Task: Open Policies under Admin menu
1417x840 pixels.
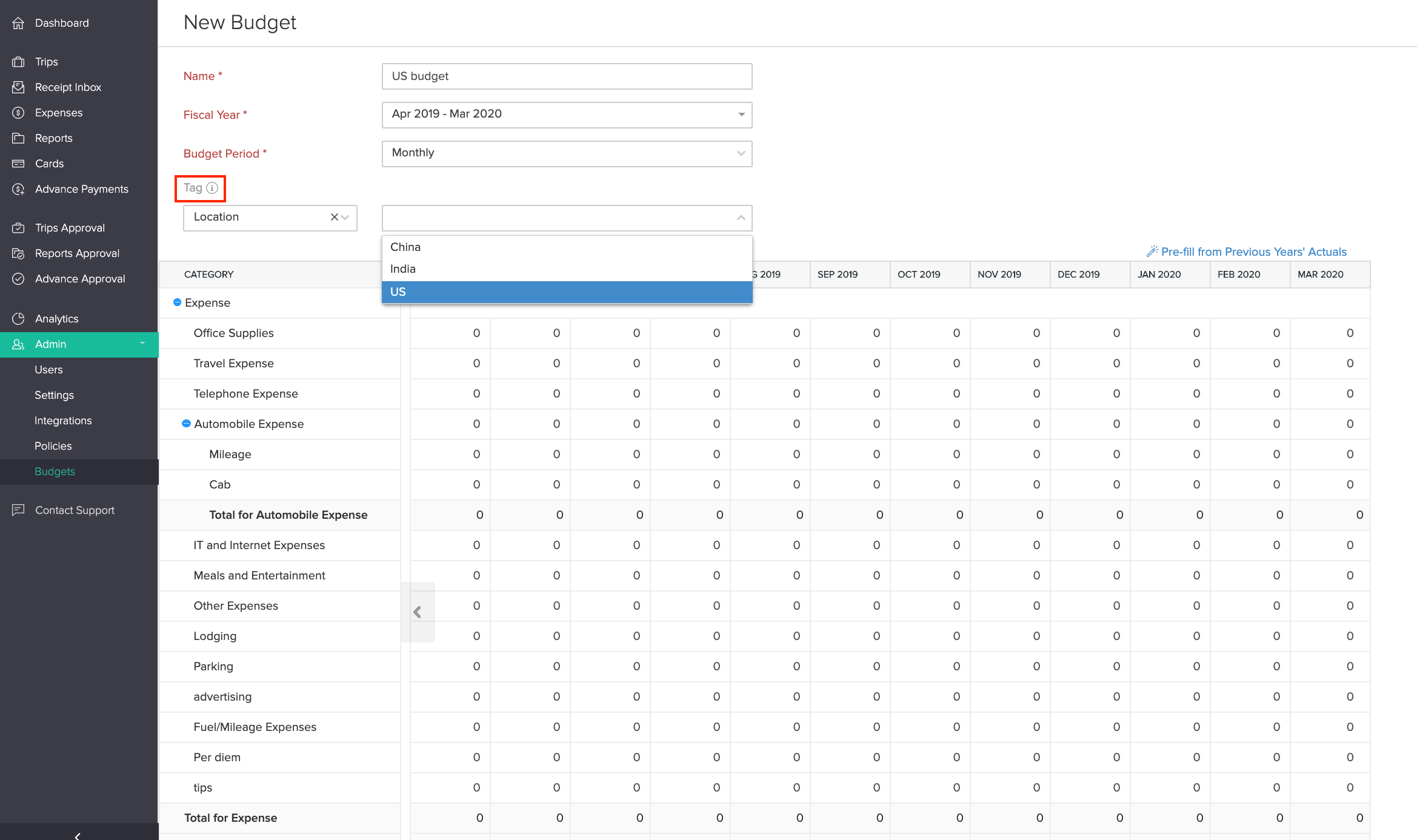Action: [x=53, y=446]
